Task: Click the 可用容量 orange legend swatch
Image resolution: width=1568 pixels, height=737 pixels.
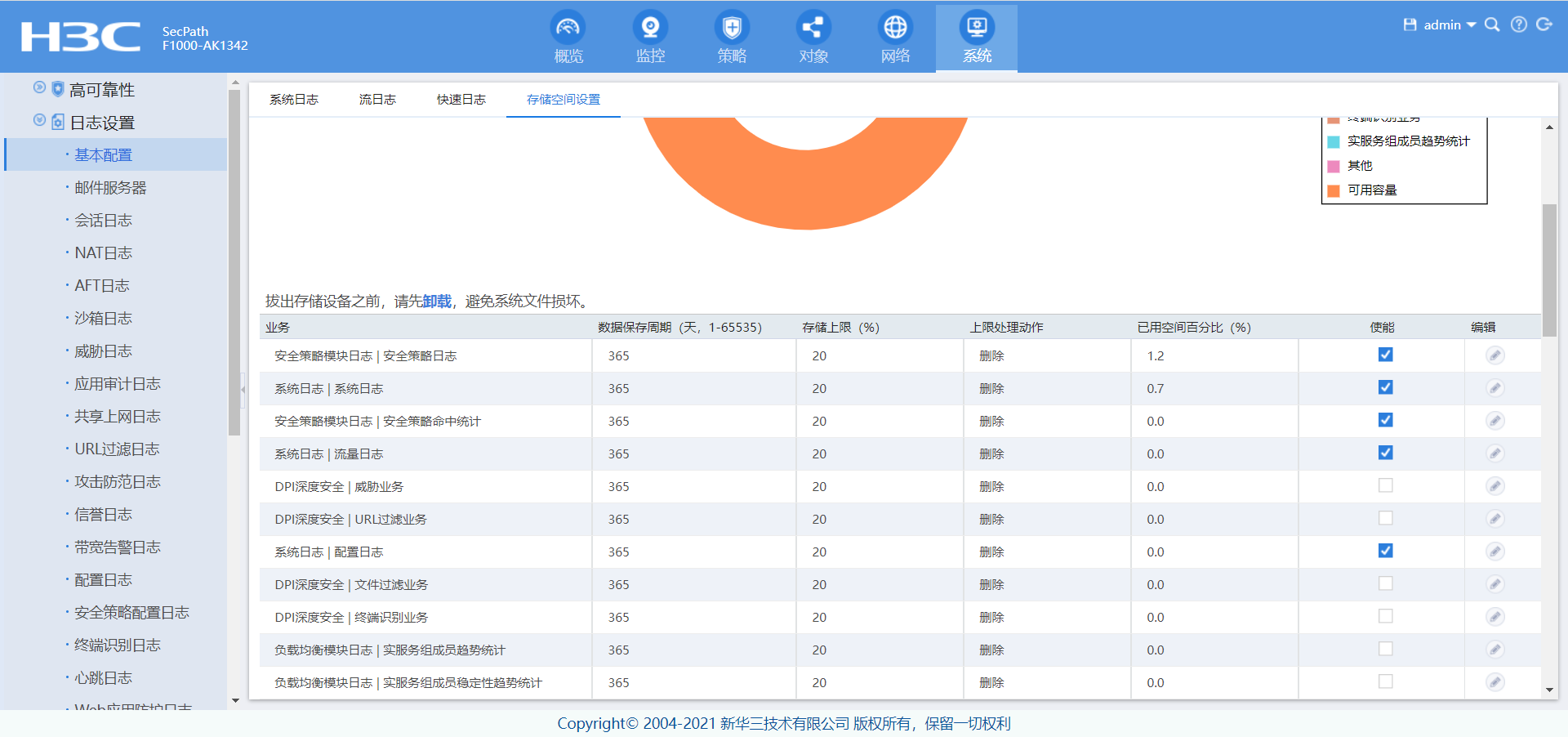Action: [x=1334, y=190]
